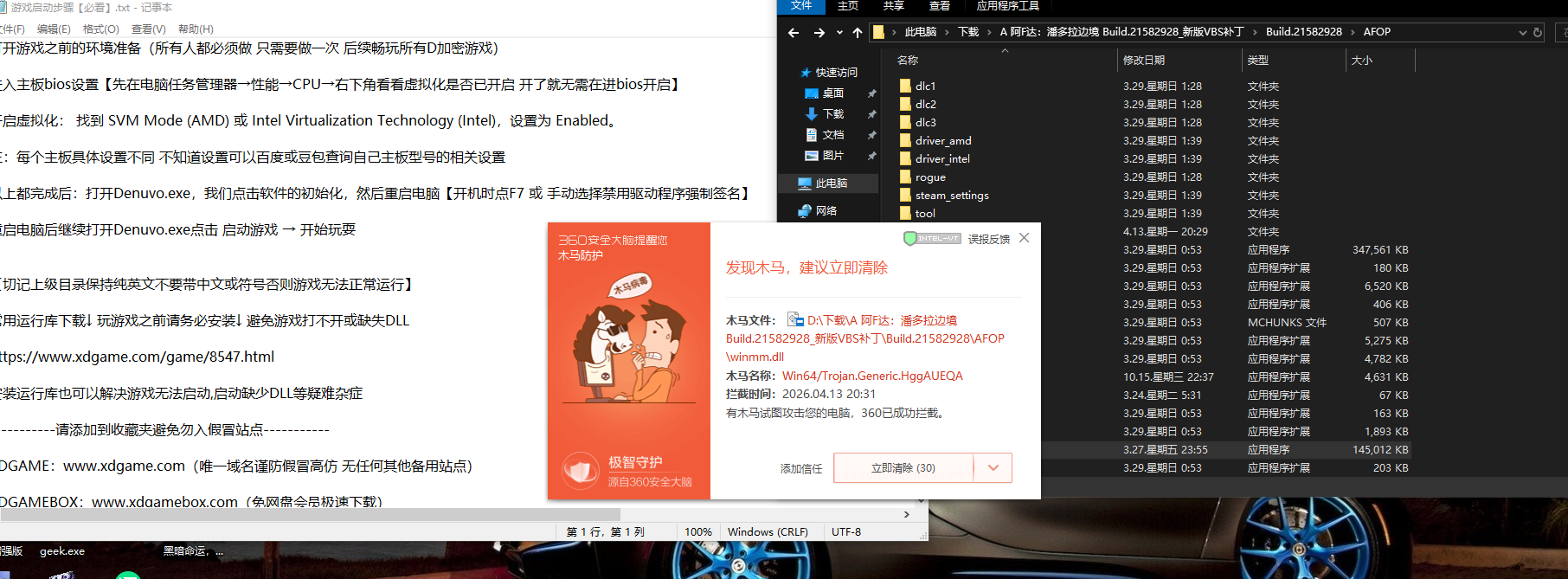Go back in File Explorer

(x=794, y=33)
